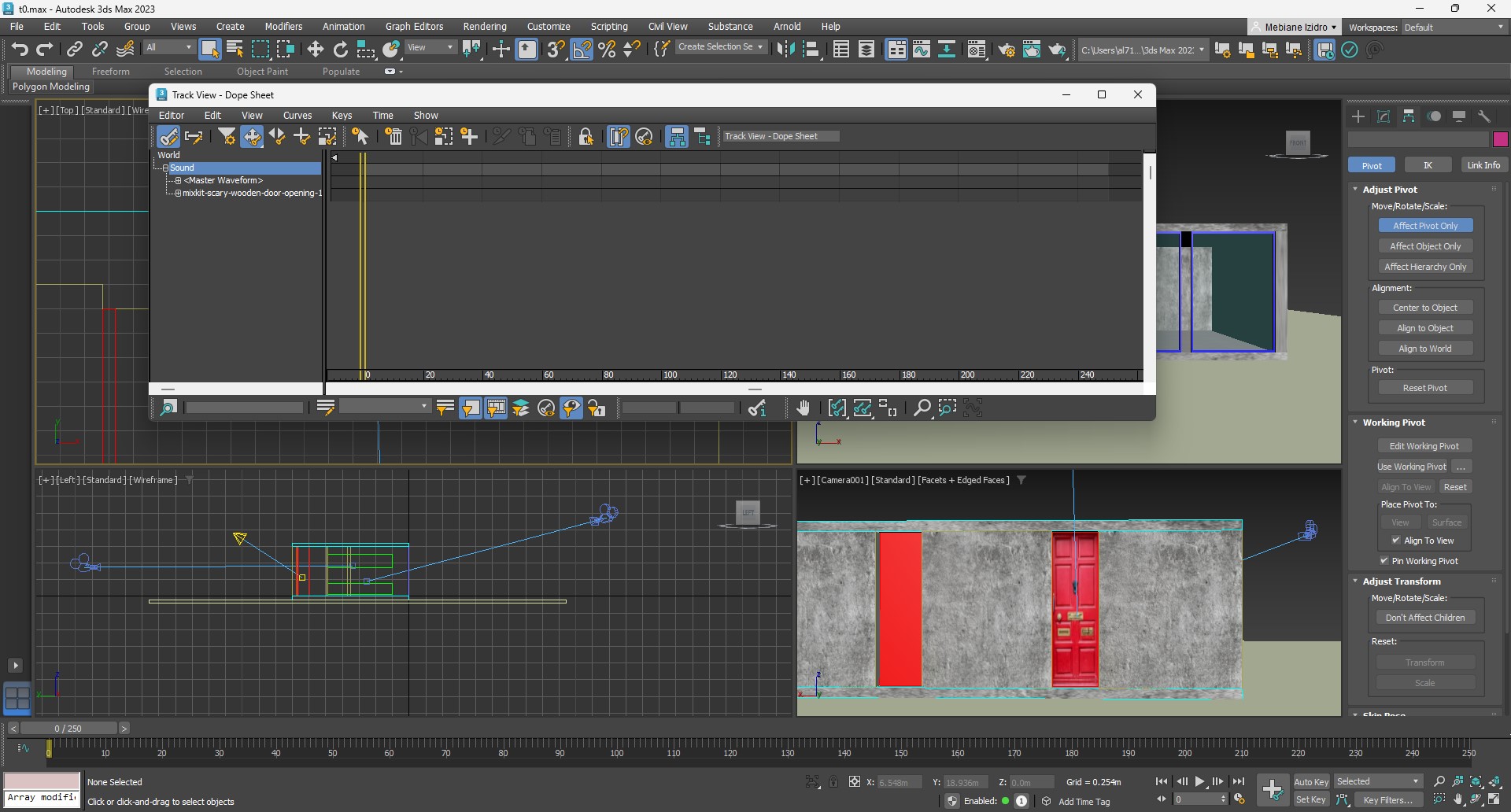The width and height of the screenshot is (1511, 812).
Task: Click the Center to Object button
Action: [x=1424, y=308]
